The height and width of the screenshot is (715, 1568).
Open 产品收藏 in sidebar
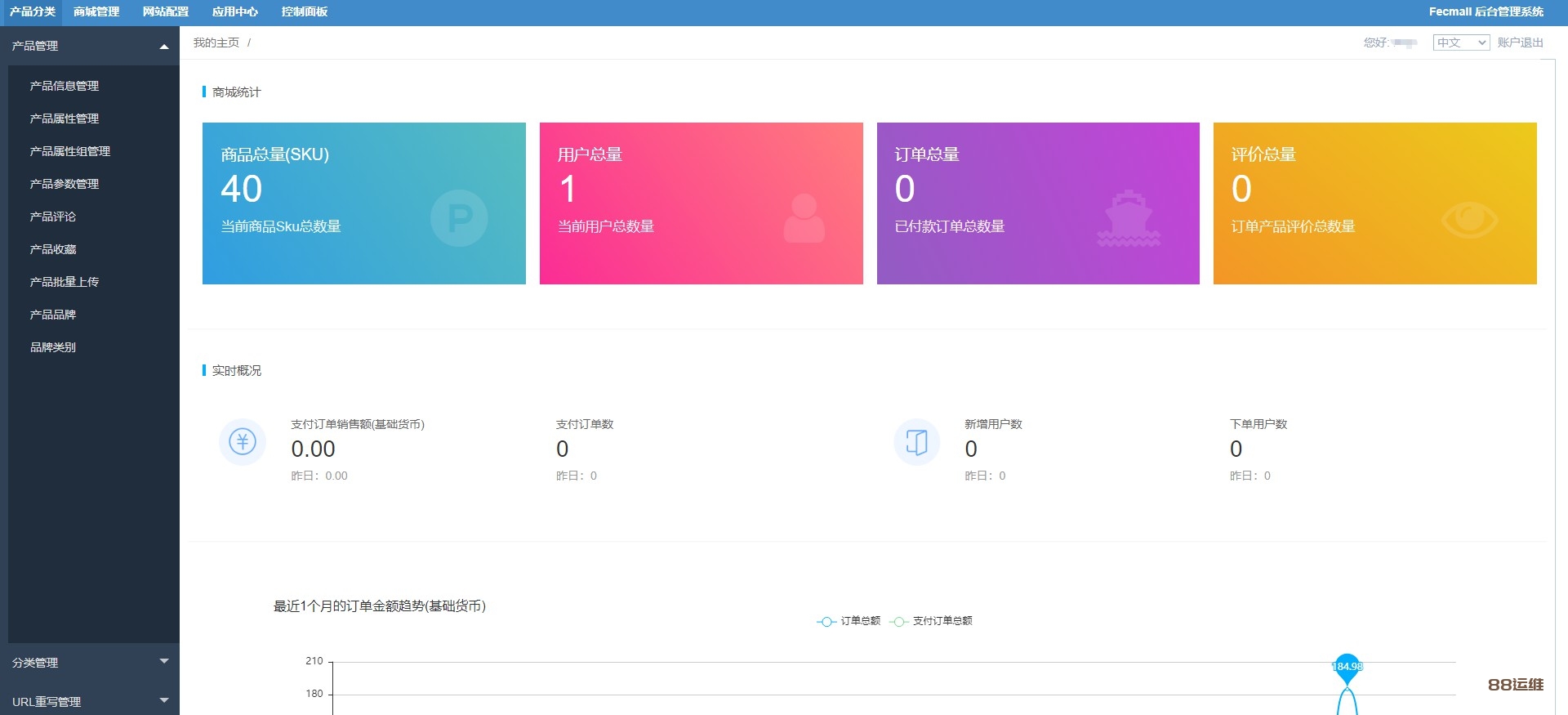(53, 249)
